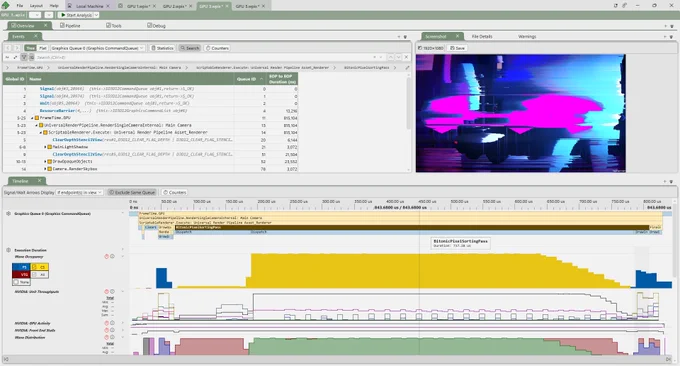
Task: Click the Statistics button in Events
Action: point(162,48)
